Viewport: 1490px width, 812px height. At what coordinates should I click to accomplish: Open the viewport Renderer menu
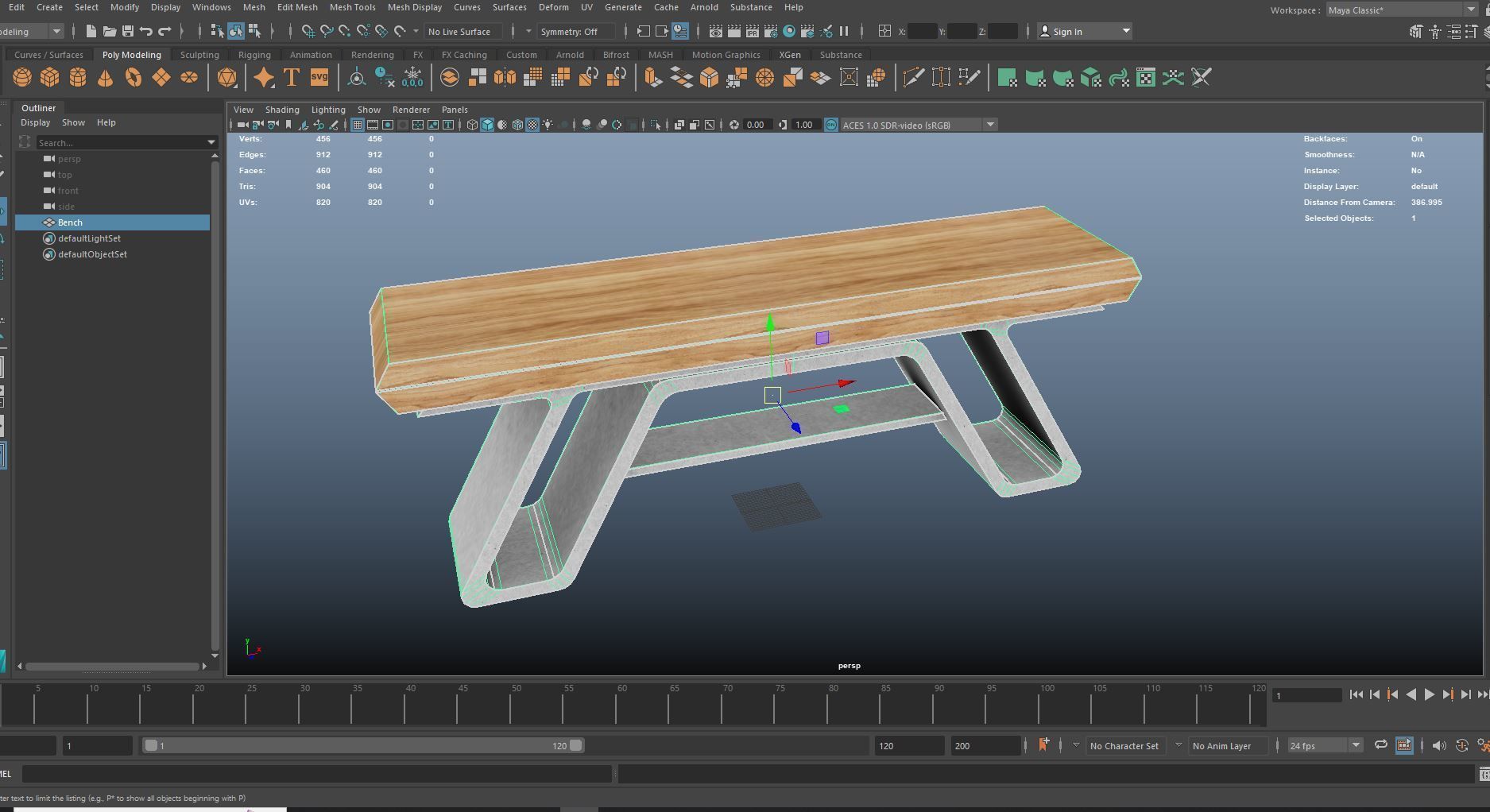coord(411,110)
